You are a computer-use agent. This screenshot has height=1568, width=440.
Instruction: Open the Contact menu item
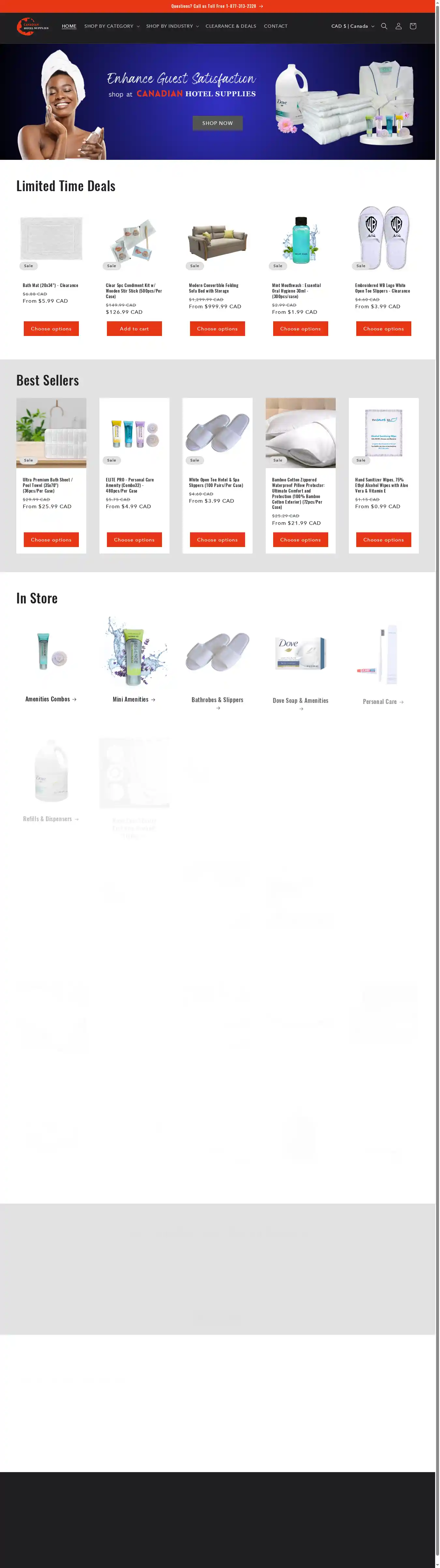276,26
